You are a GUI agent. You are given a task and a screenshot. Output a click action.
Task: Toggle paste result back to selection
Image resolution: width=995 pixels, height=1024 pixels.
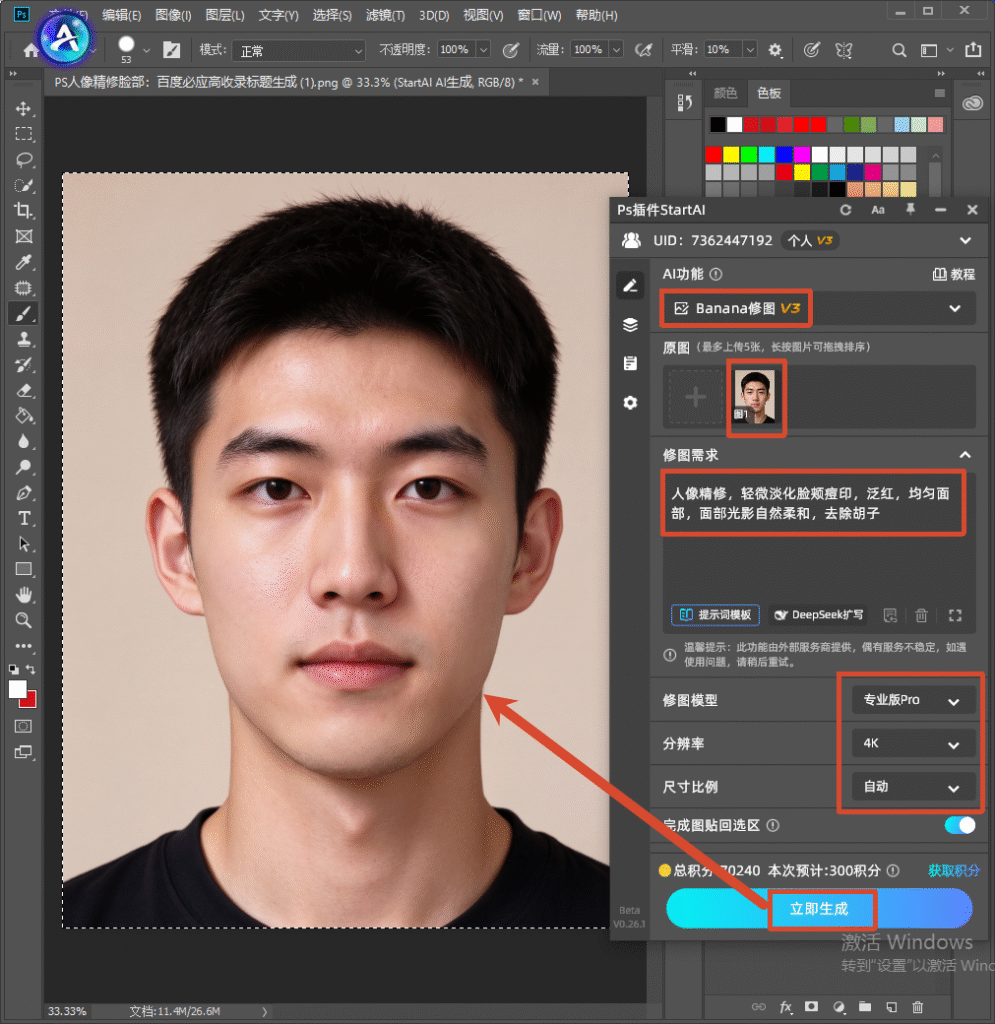pos(960,825)
